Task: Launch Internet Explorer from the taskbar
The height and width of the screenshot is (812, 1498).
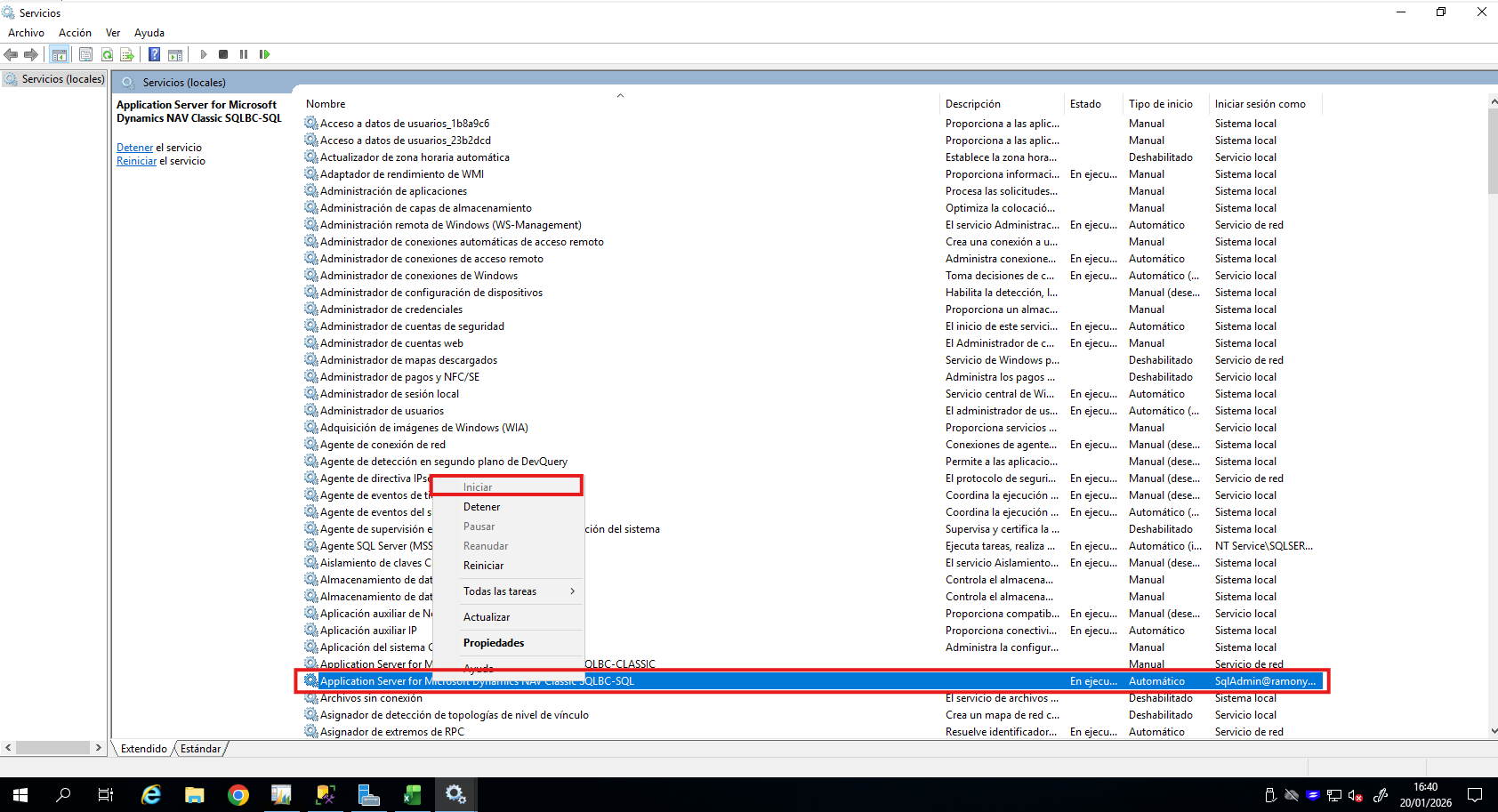Action: click(x=151, y=795)
